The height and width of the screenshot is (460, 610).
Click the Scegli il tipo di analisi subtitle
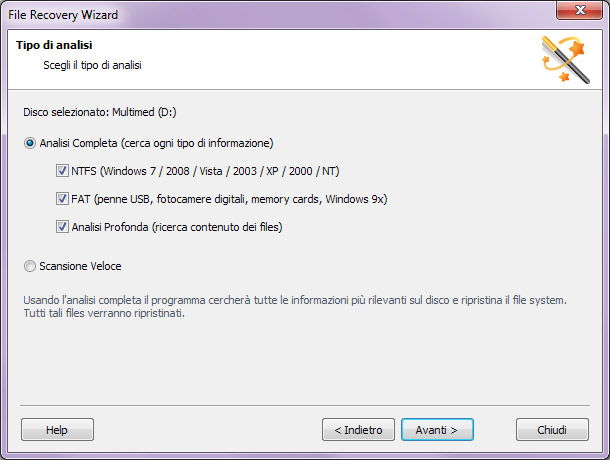coord(92,65)
